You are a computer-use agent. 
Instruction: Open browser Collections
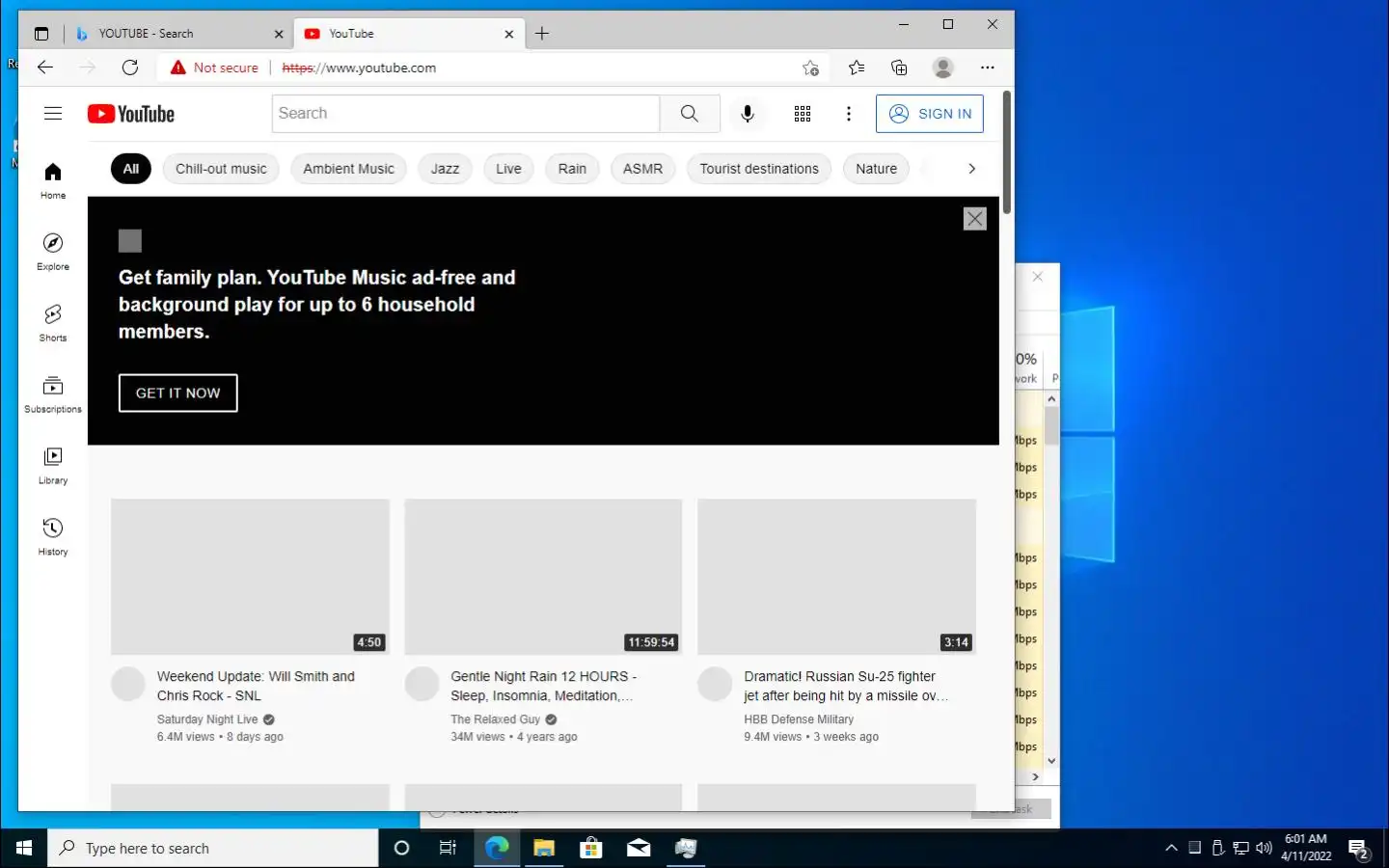click(899, 68)
